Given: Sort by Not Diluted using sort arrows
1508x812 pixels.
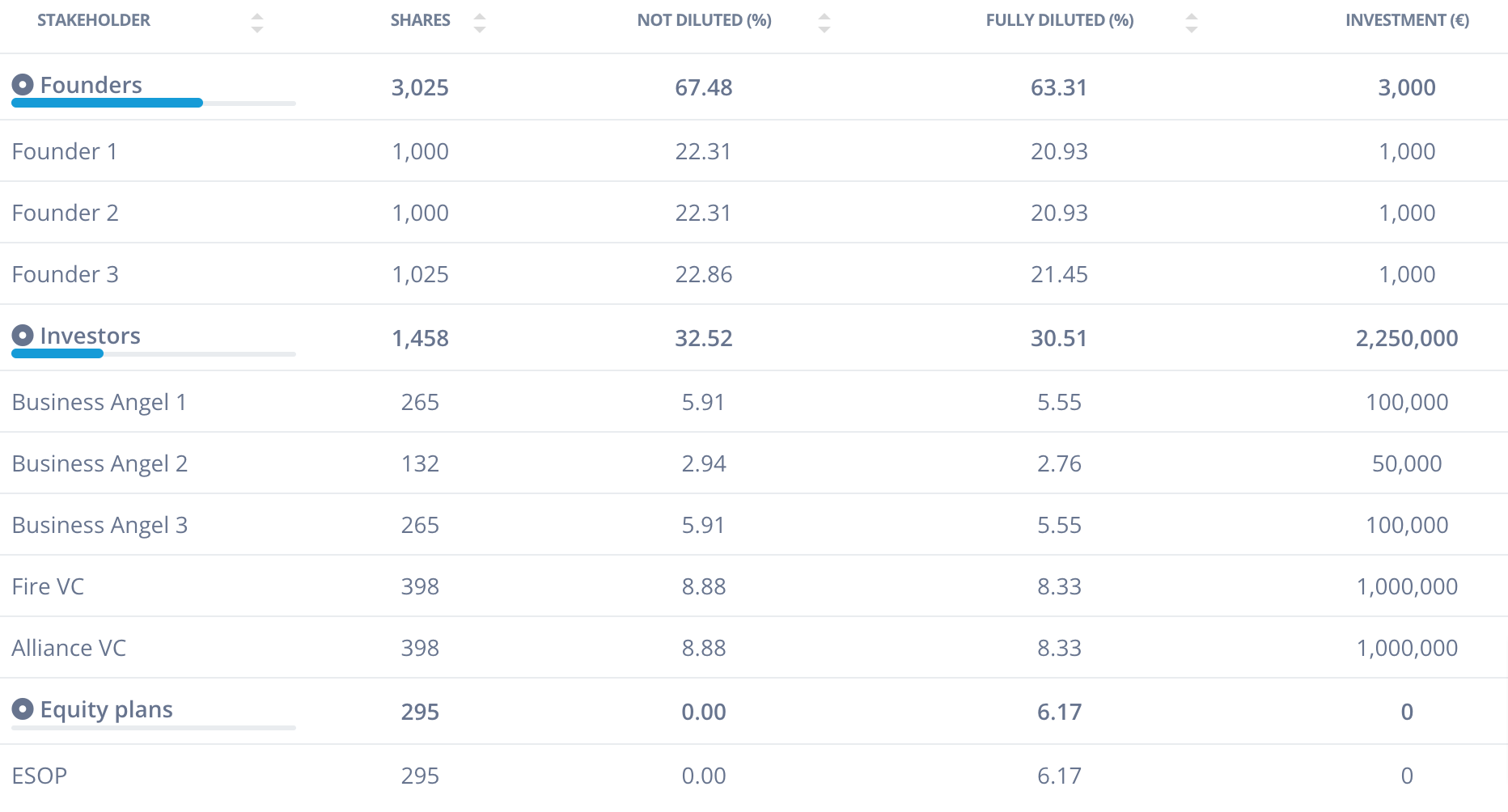Looking at the screenshot, I should [x=824, y=23].
